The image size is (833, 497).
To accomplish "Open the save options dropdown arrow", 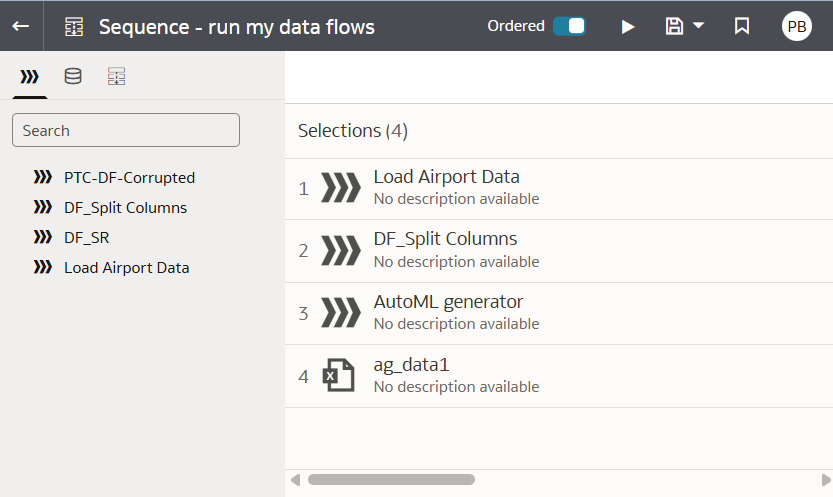I will click(x=698, y=25).
